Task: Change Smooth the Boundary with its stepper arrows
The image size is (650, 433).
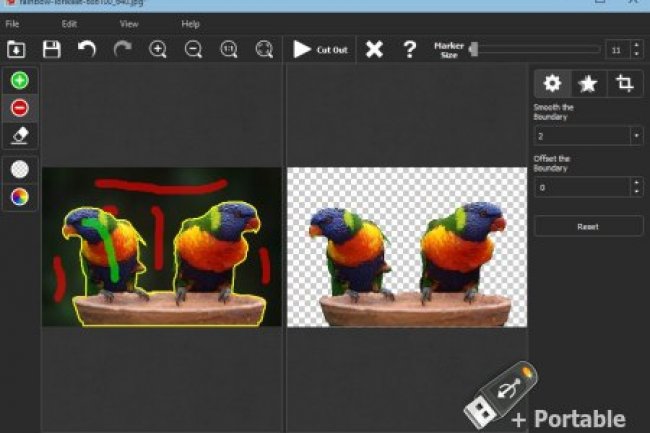Action: pos(637,136)
